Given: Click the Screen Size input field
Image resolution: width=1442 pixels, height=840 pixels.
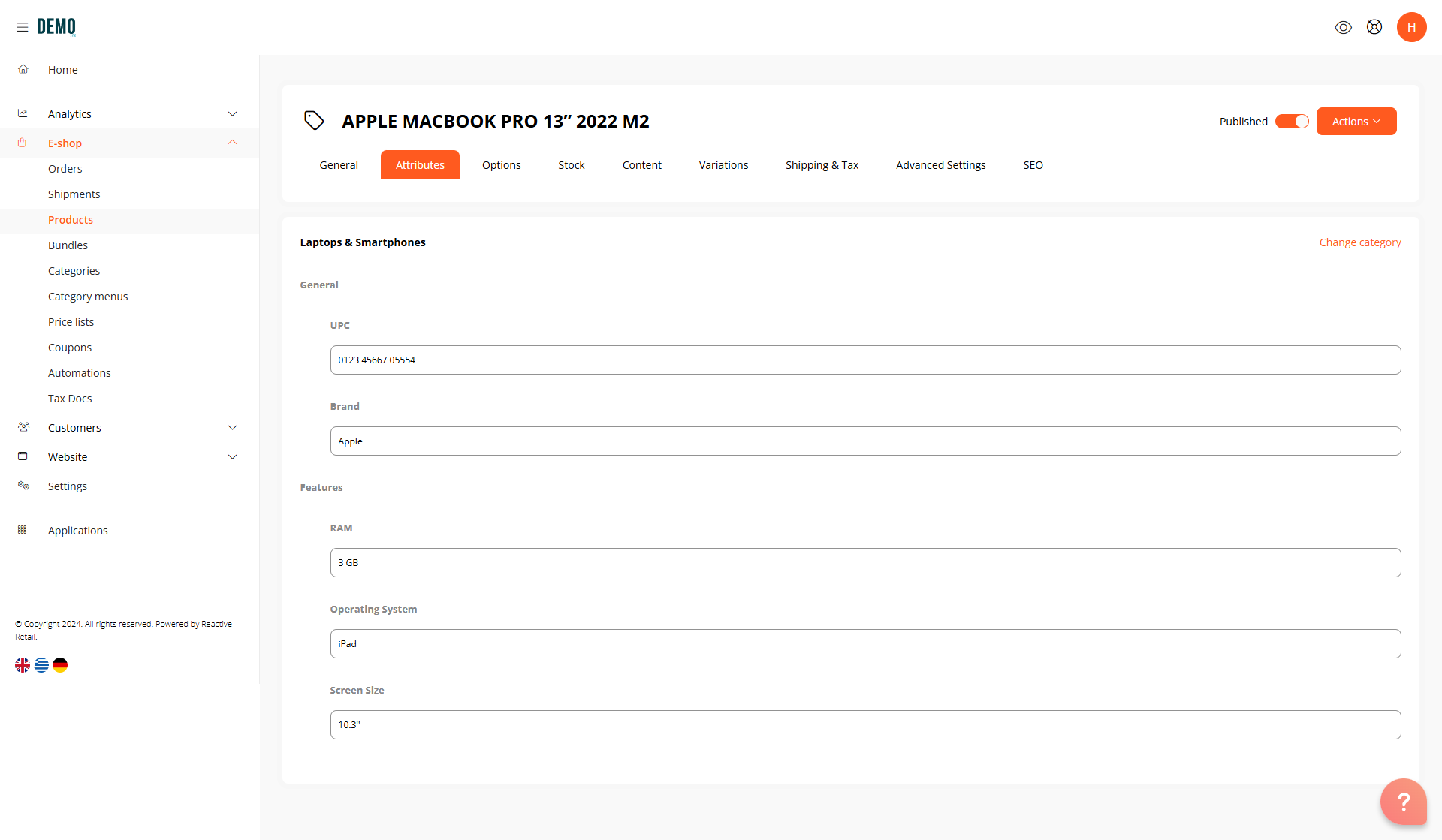Looking at the screenshot, I should tap(865, 725).
